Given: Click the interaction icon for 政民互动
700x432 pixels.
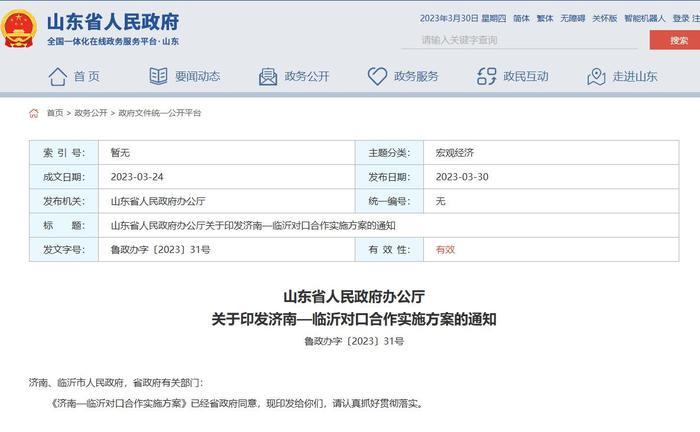Looking at the screenshot, I should pos(487,76).
